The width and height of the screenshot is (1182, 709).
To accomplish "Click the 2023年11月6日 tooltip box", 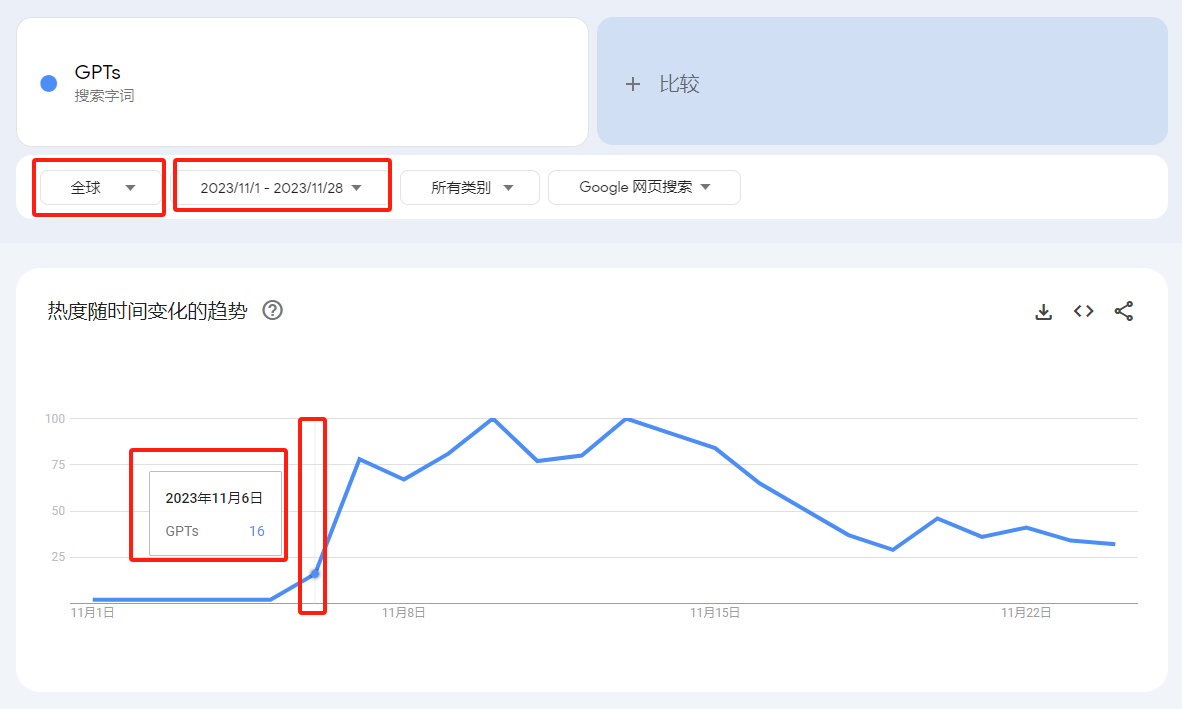I will [216, 514].
